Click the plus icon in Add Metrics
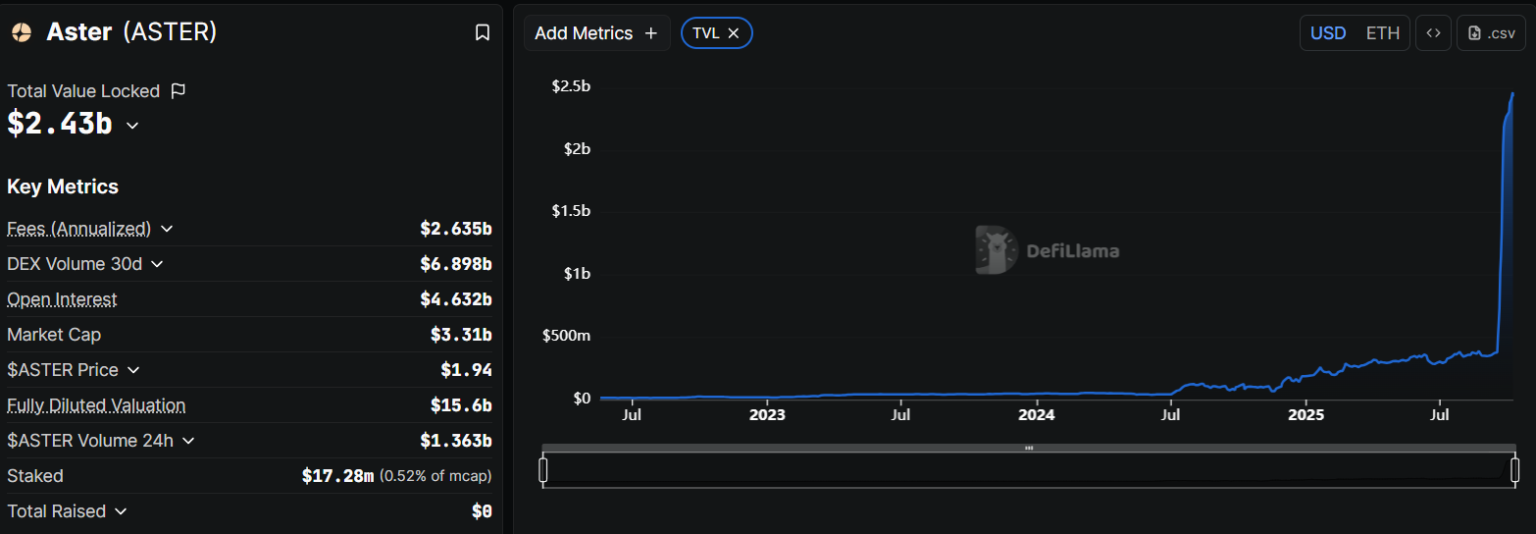The height and width of the screenshot is (534, 1536). 651,33
